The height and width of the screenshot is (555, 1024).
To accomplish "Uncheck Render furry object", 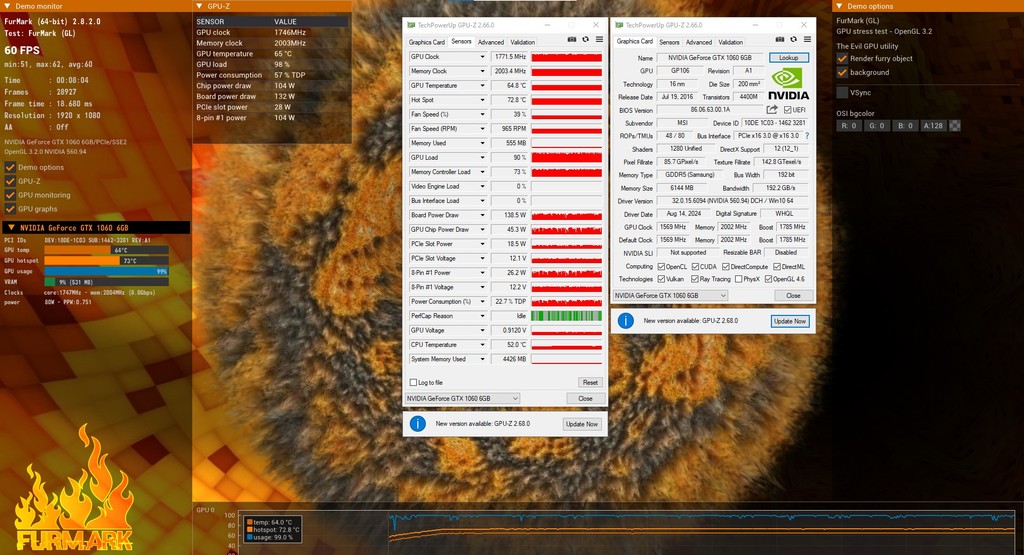I will (842, 59).
